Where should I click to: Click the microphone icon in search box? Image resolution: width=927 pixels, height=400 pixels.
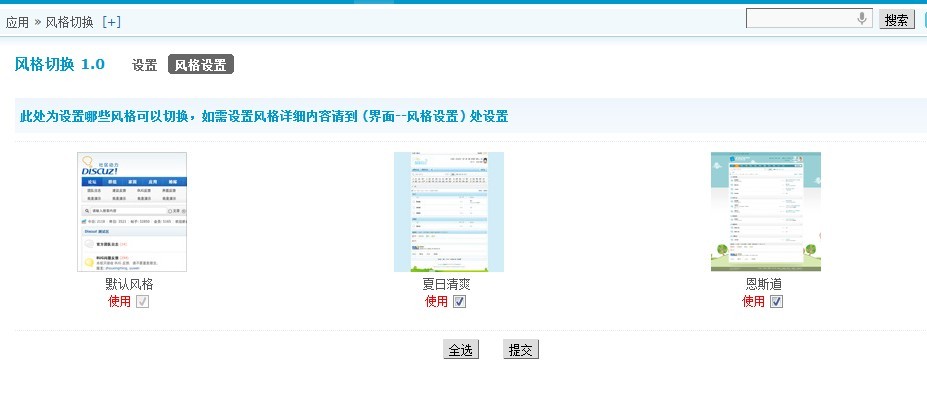(x=862, y=19)
